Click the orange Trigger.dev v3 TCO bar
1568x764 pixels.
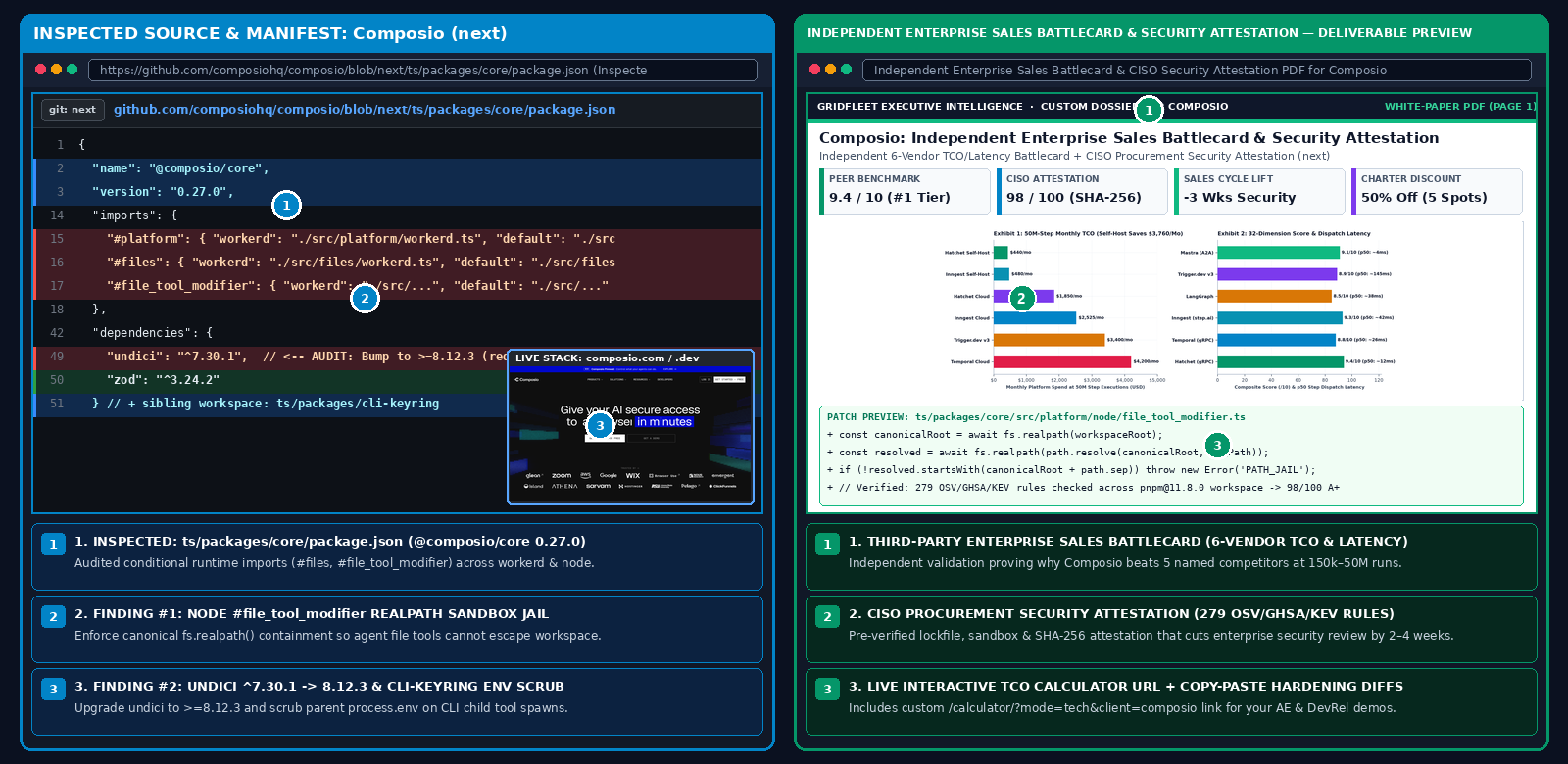point(1049,340)
